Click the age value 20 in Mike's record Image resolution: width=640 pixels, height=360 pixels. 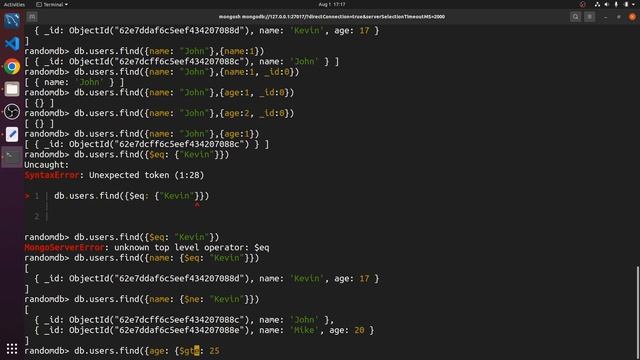coord(359,330)
